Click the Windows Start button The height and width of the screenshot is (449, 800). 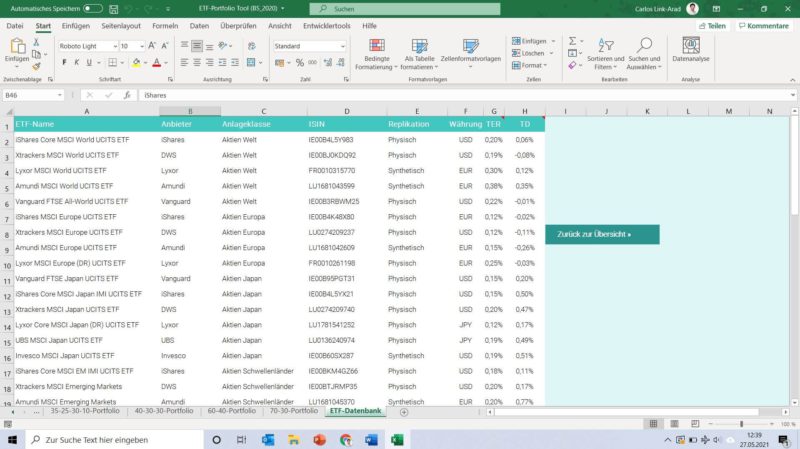[12, 440]
